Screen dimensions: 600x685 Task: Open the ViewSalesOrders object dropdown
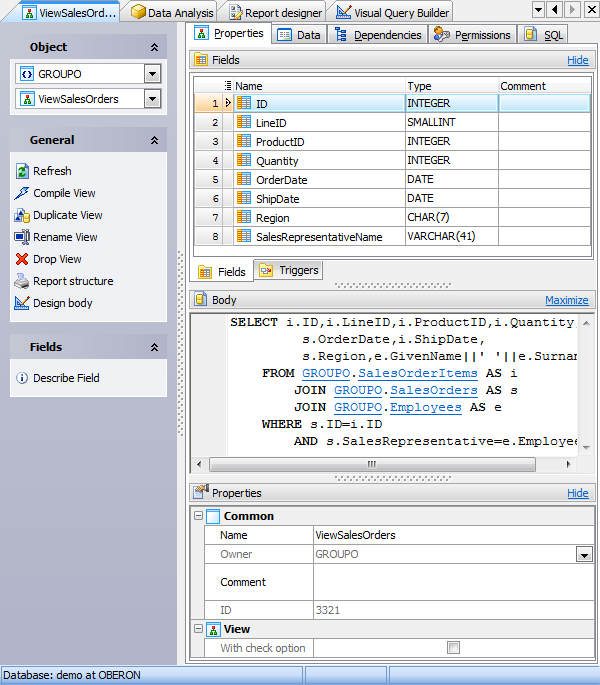pyautogui.click(x=152, y=99)
